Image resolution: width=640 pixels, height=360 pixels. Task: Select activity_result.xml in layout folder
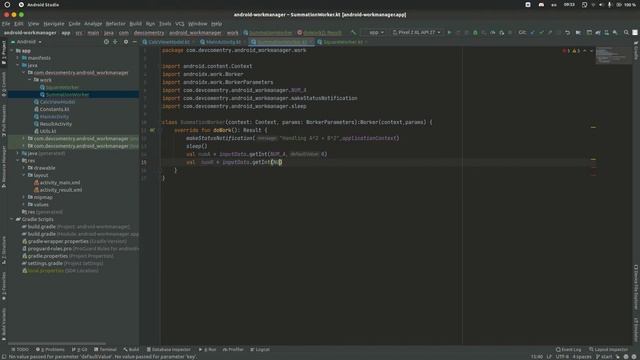coord(61,190)
